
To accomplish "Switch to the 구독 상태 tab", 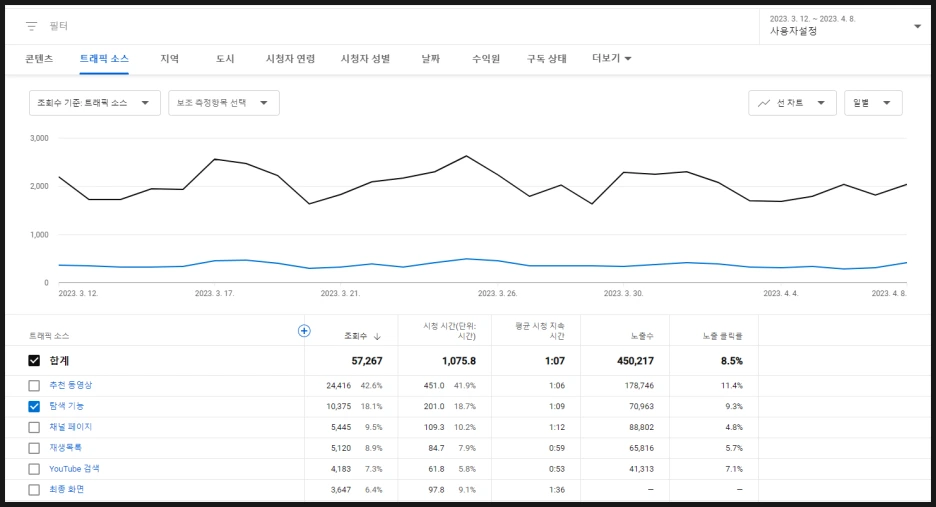I will click(546, 59).
